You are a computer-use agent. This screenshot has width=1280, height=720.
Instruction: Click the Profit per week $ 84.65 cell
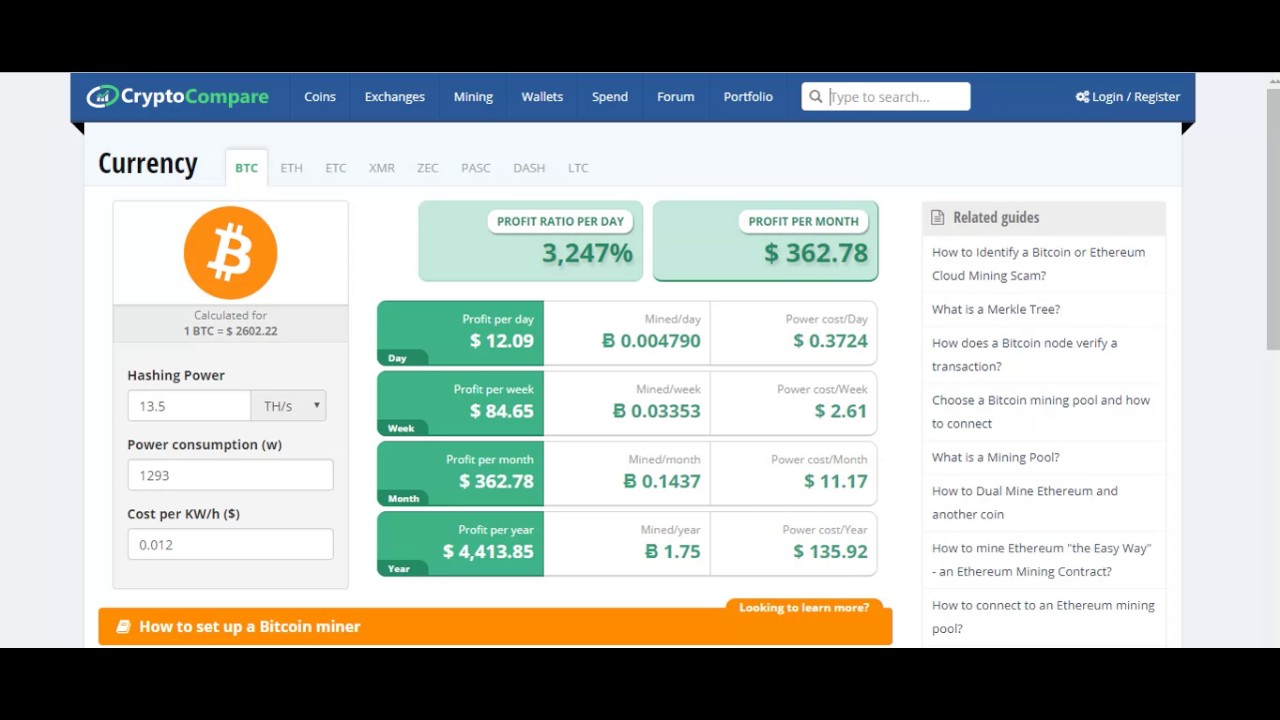460,403
